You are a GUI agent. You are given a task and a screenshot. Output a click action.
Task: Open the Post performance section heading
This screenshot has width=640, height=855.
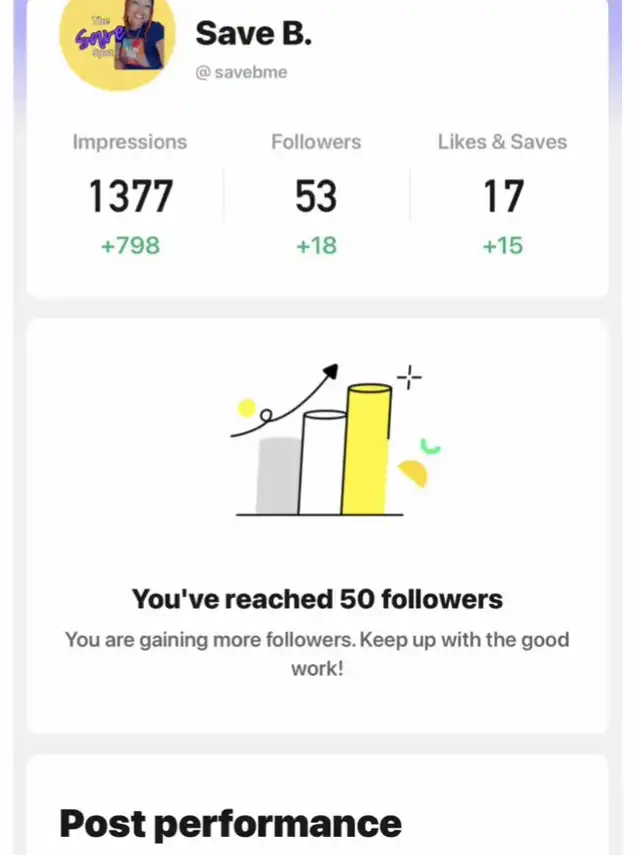[231, 823]
